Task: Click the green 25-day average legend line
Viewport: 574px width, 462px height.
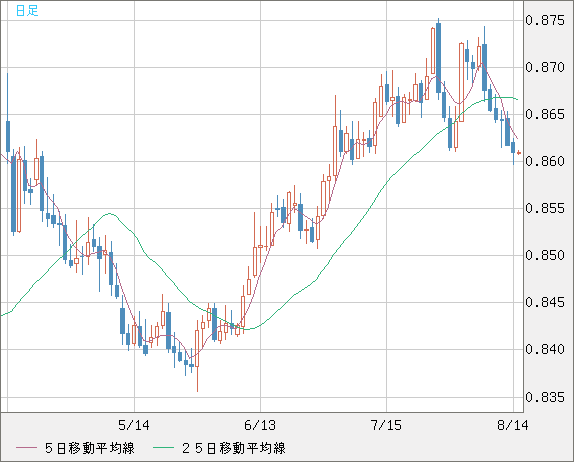Action: 163,448
